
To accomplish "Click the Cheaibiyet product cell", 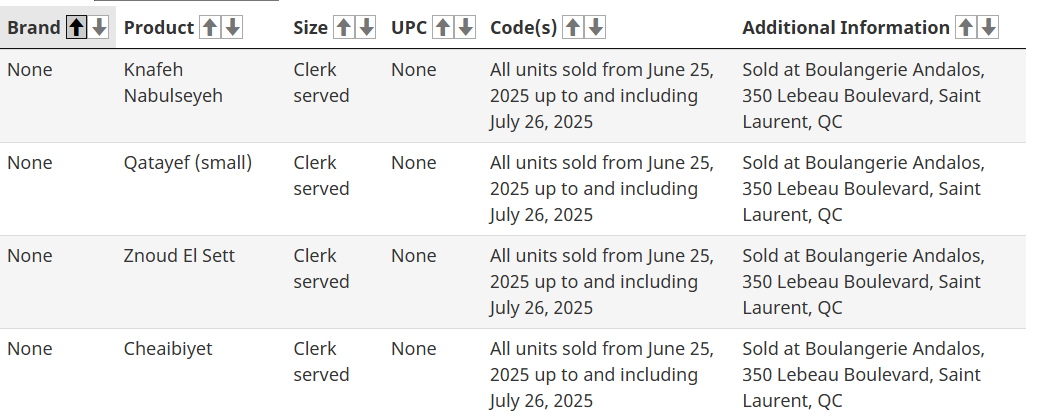I will (x=168, y=349).
